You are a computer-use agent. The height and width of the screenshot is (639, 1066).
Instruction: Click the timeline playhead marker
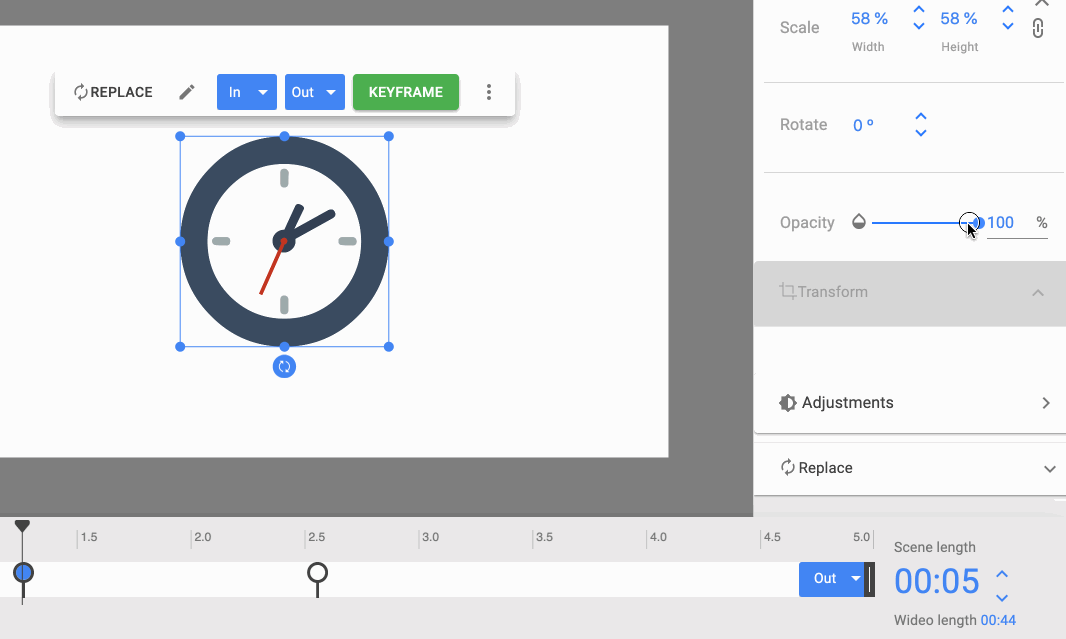tap(22, 525)
